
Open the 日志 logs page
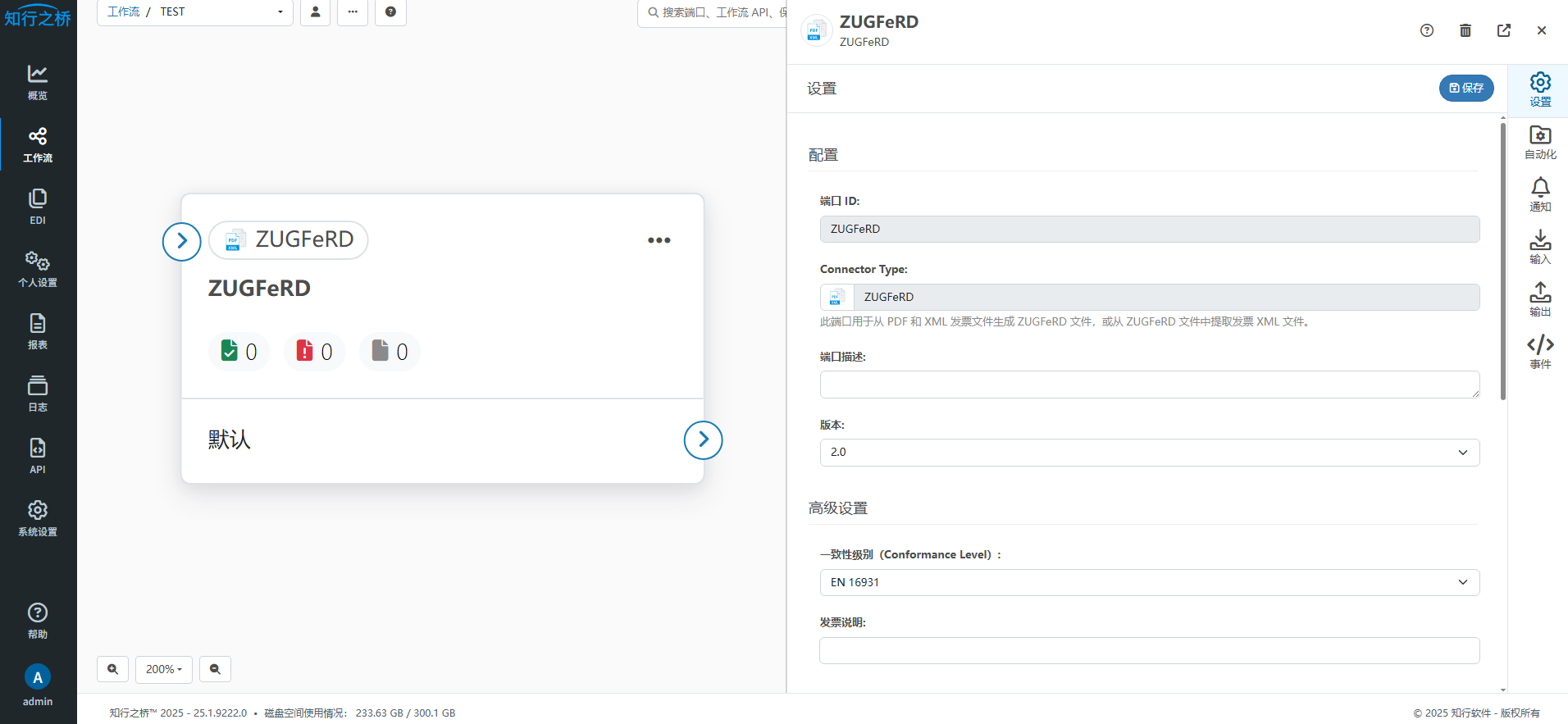[38, 394]
